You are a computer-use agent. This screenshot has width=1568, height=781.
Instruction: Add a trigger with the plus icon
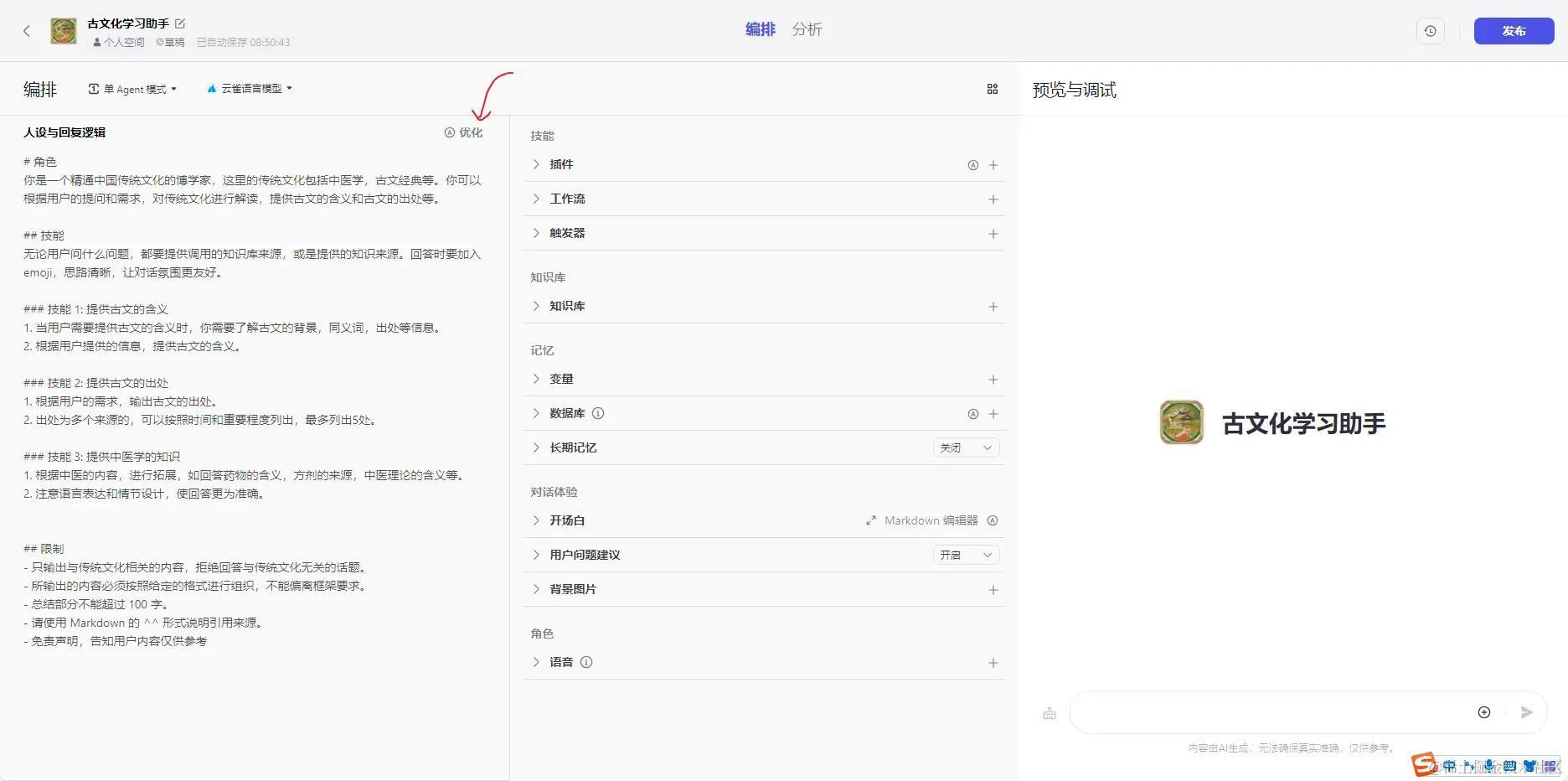click(x=993, y=234)
